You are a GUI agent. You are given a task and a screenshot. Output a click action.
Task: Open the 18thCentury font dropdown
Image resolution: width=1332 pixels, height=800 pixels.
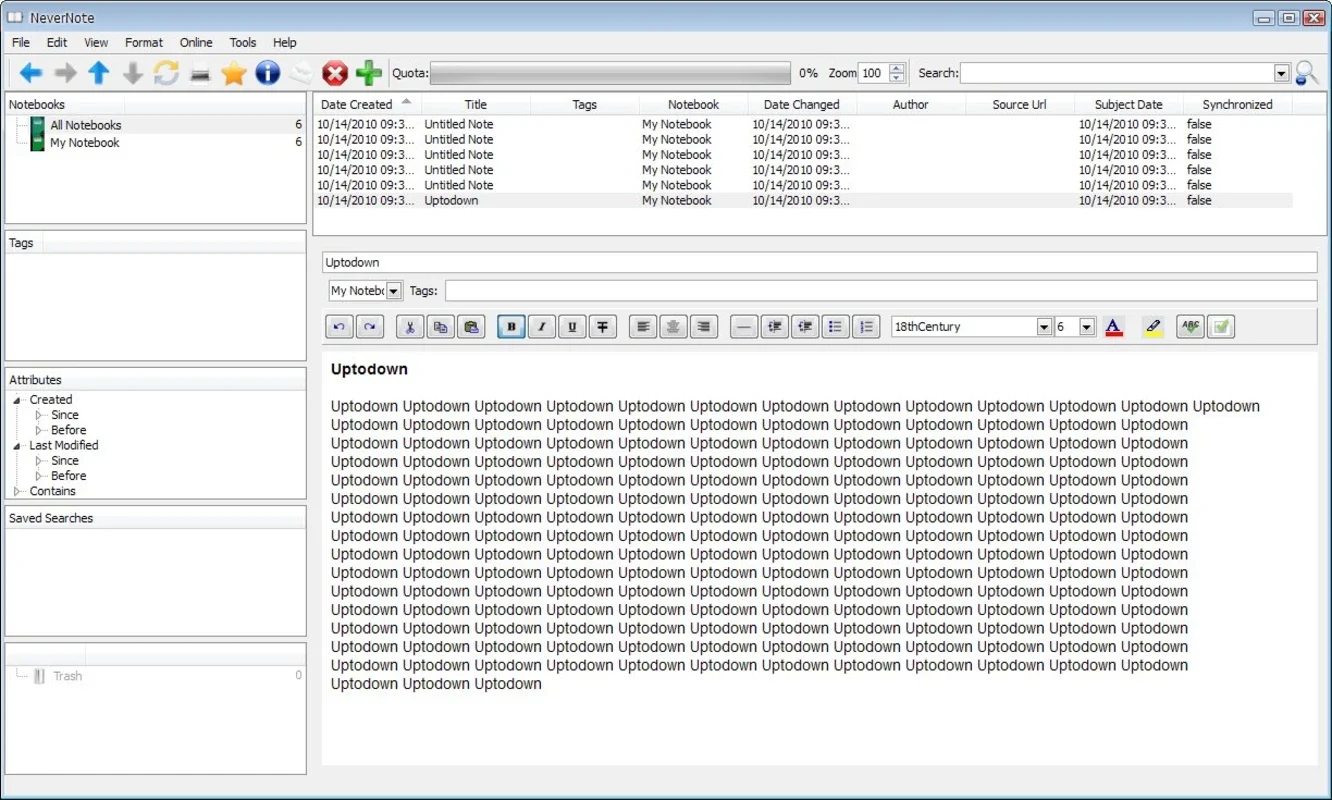pyautogui.click(x=1044, y=327)
